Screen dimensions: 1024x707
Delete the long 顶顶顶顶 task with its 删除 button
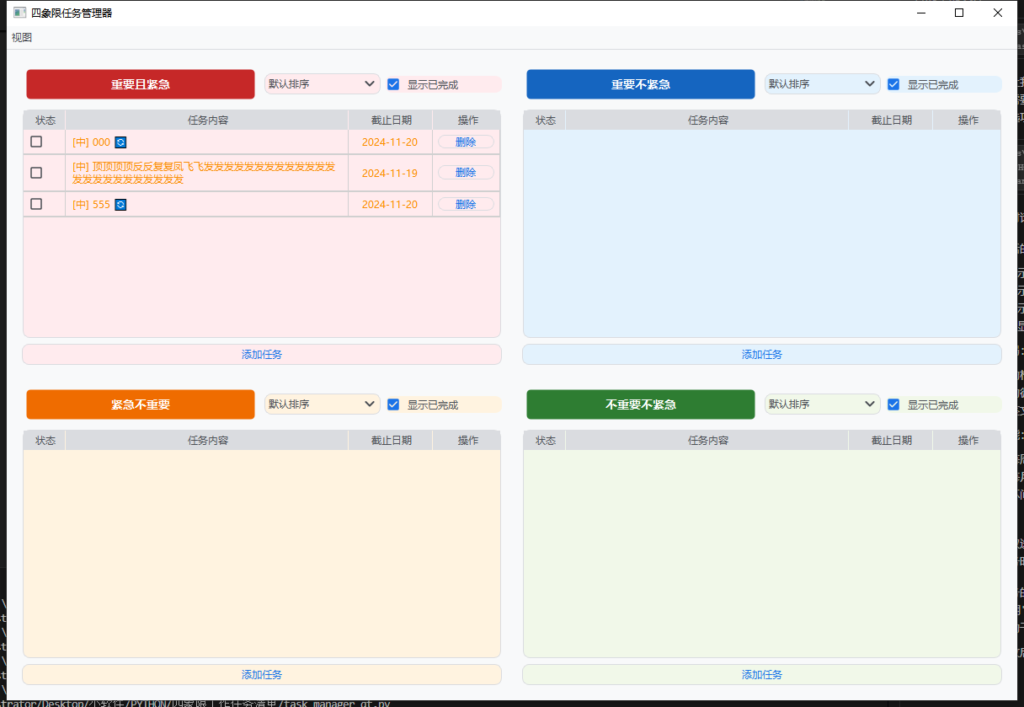[x=466, y=173]
